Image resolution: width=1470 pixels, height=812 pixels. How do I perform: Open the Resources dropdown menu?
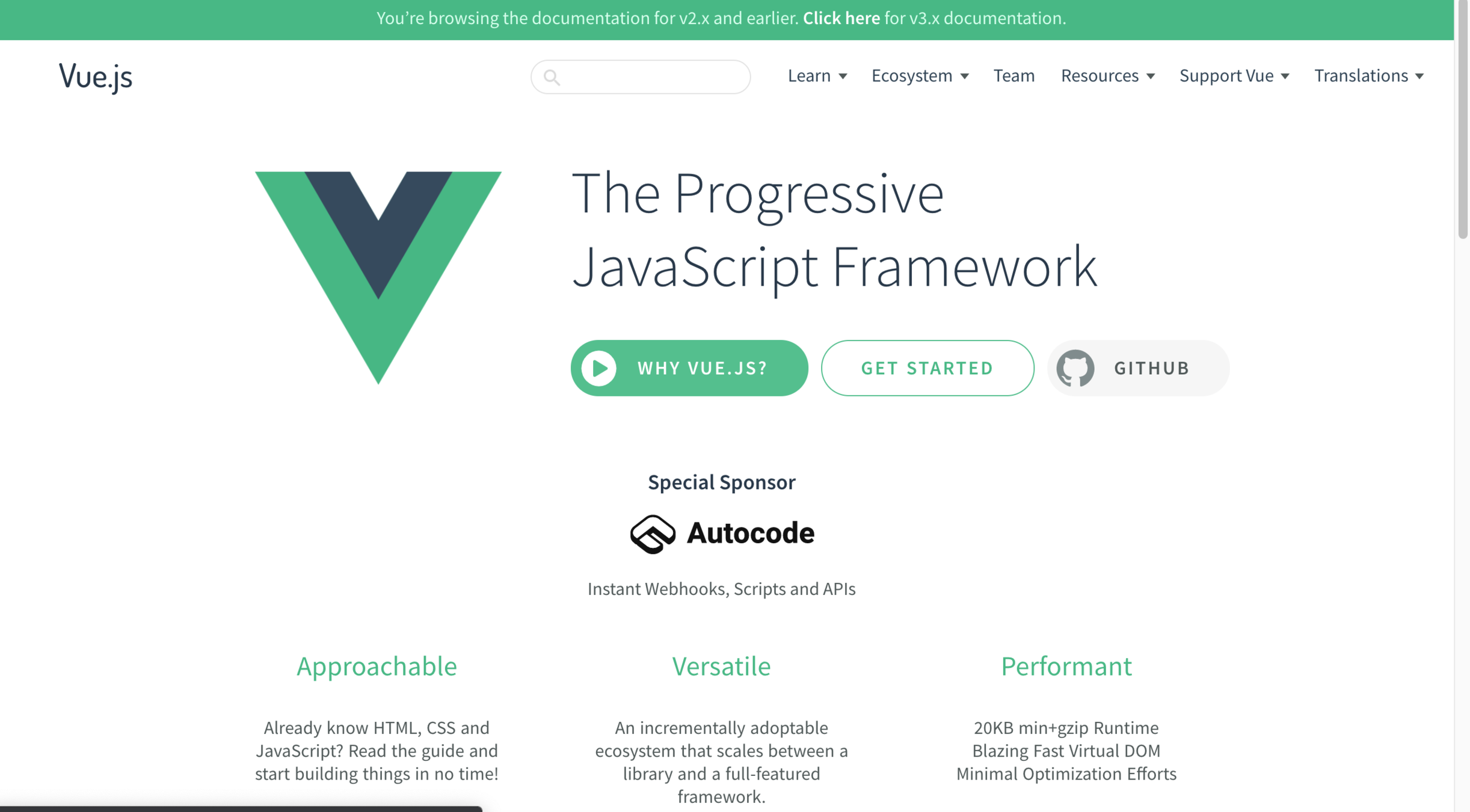1107,76
